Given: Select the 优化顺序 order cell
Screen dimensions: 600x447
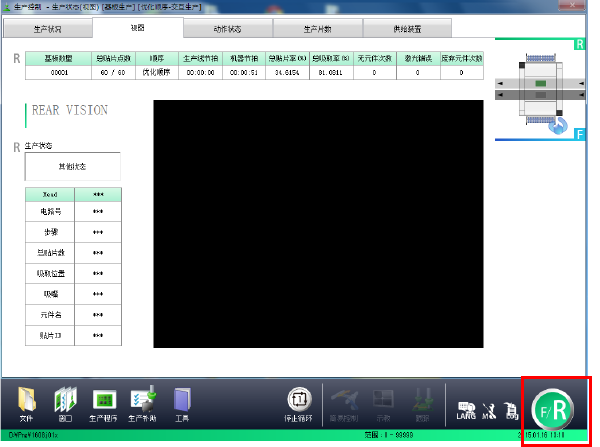Looking at the screenshot, I should (x=157, y=72).
